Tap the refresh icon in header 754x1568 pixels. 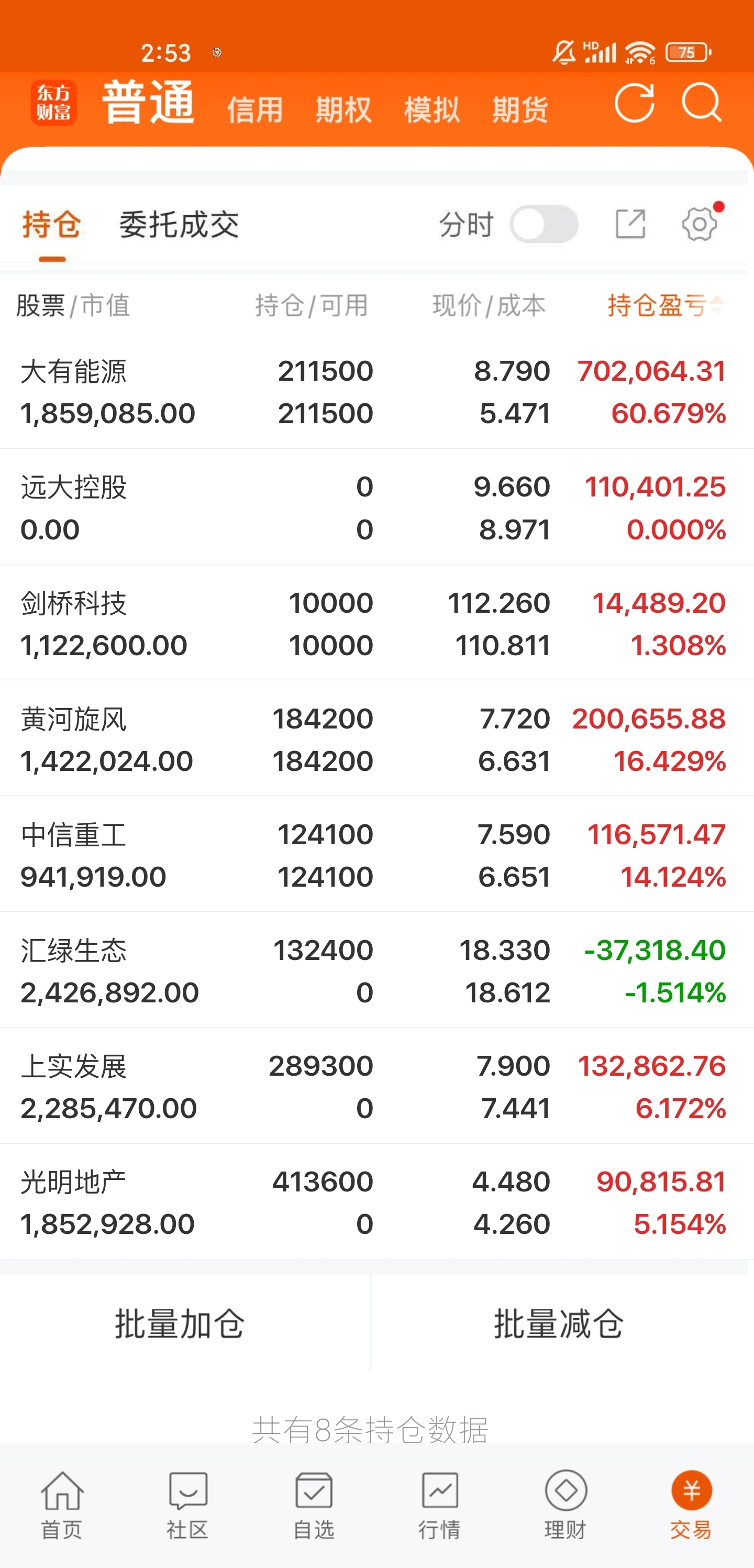[x=634, y=104]
